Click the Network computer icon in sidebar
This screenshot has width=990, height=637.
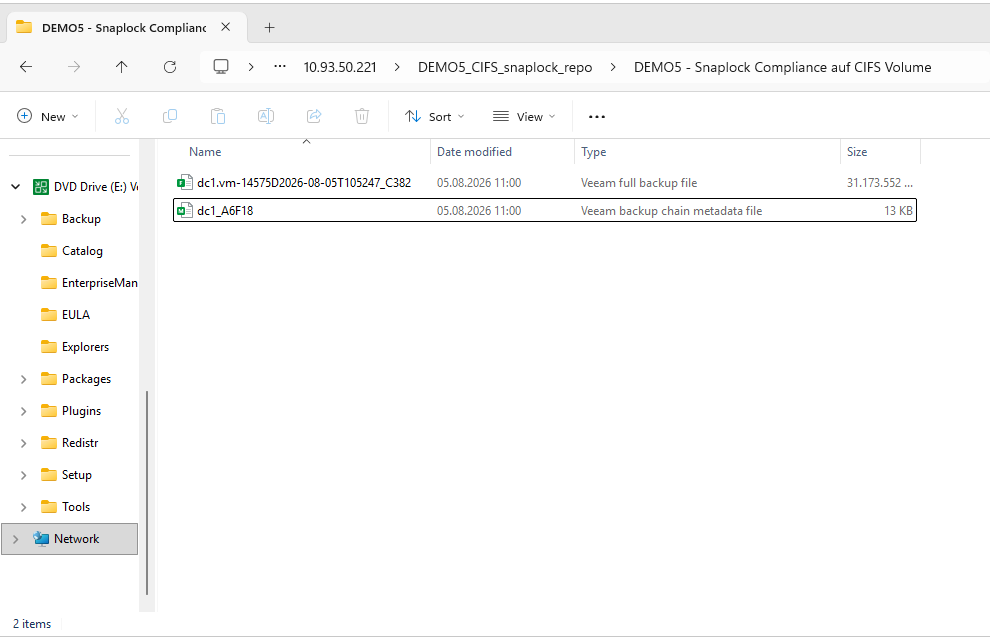pos(41,539)
